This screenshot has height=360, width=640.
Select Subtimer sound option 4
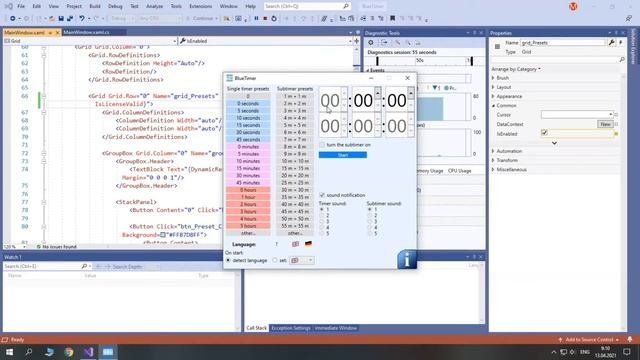click(x=370, y=227)
